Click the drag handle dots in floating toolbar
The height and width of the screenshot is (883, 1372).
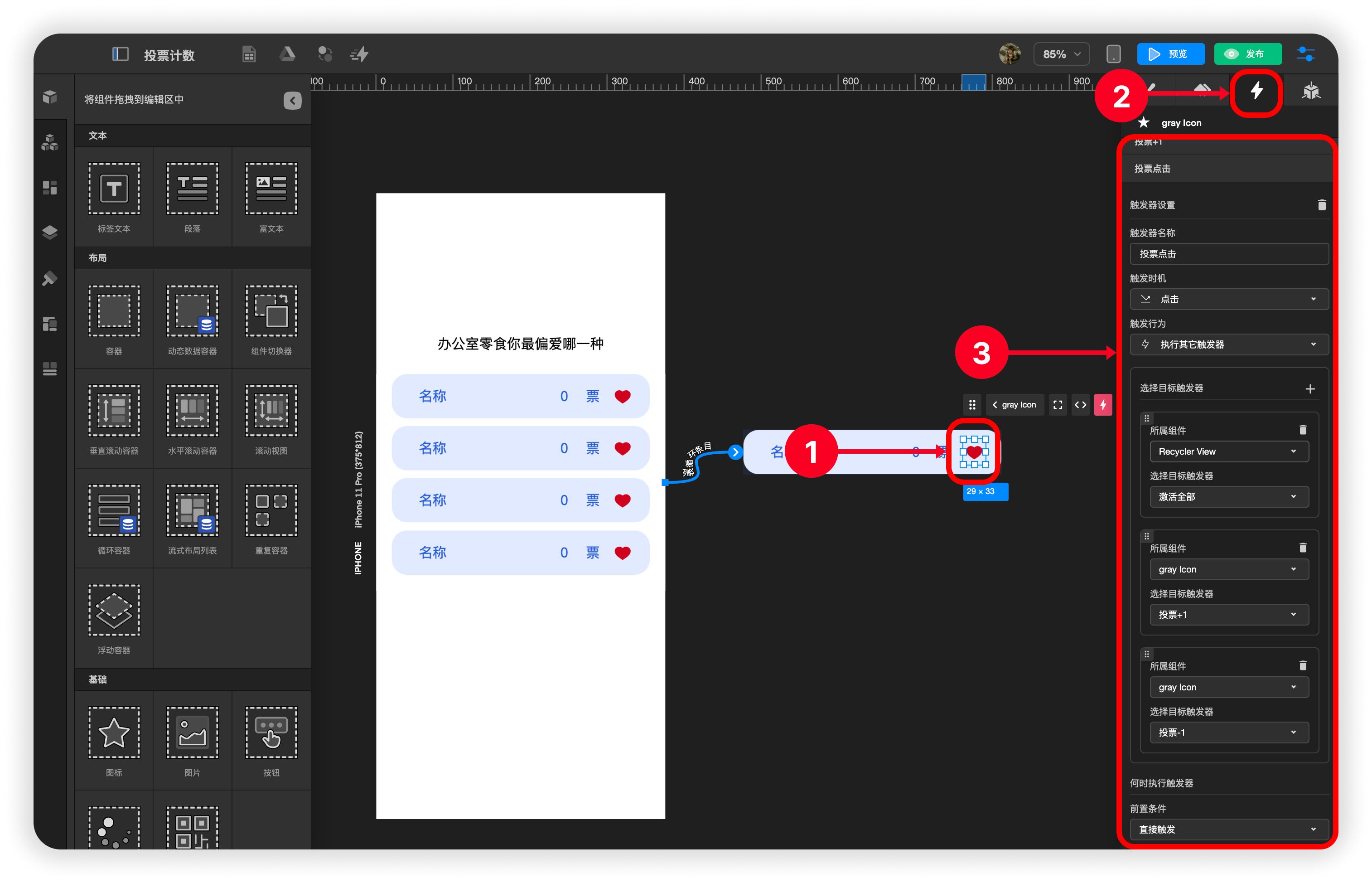(x=972, y=405)
